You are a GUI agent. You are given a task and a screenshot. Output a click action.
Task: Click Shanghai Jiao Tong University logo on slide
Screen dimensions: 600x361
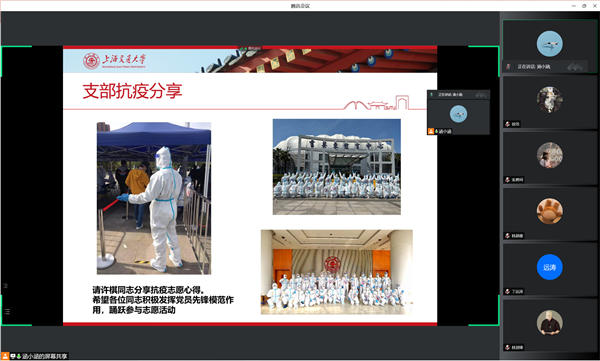tap(114, 61)
